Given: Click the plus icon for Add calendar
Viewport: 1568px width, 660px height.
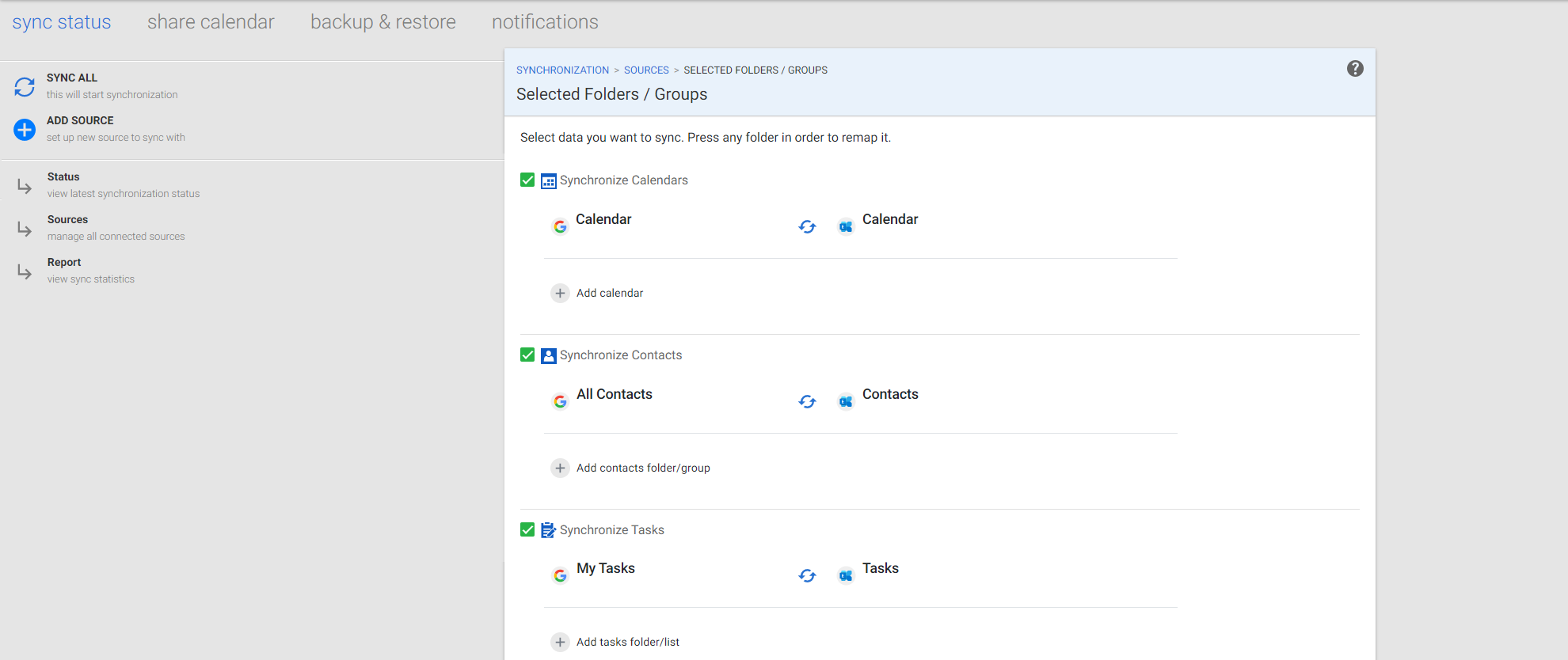Looking at the screenshot, I should tap(560, 294).
